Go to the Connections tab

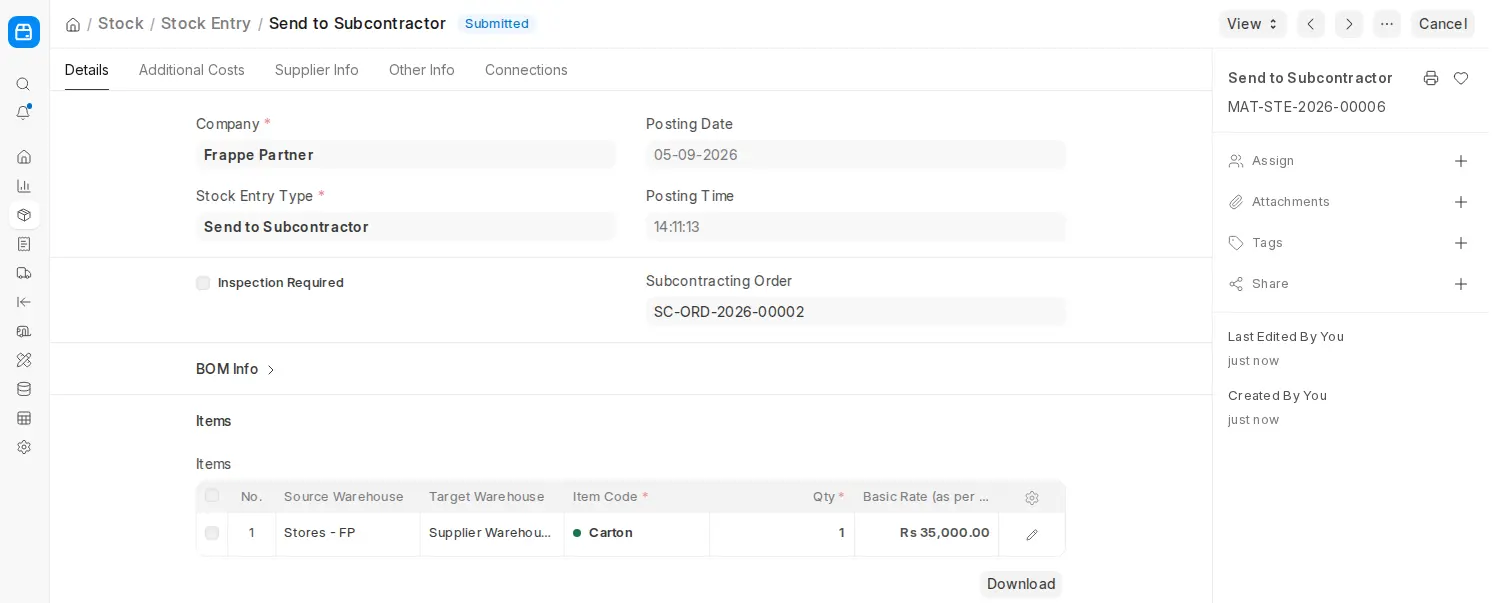(526, 70)
